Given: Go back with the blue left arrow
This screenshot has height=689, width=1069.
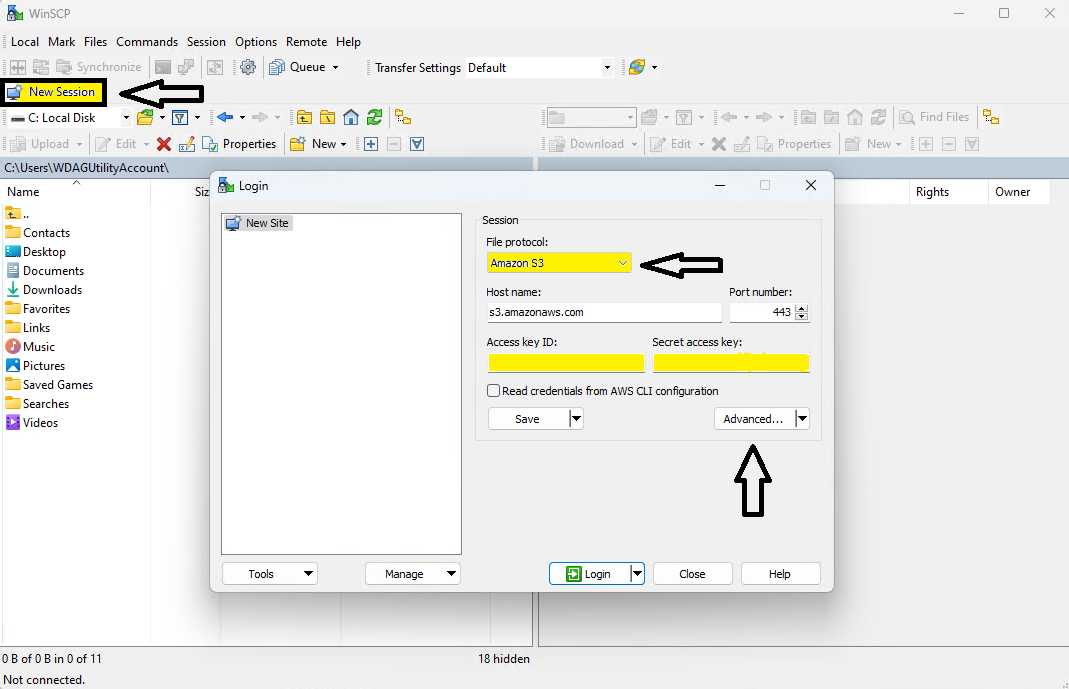Looking at the screenshot, I should point(225,117).
